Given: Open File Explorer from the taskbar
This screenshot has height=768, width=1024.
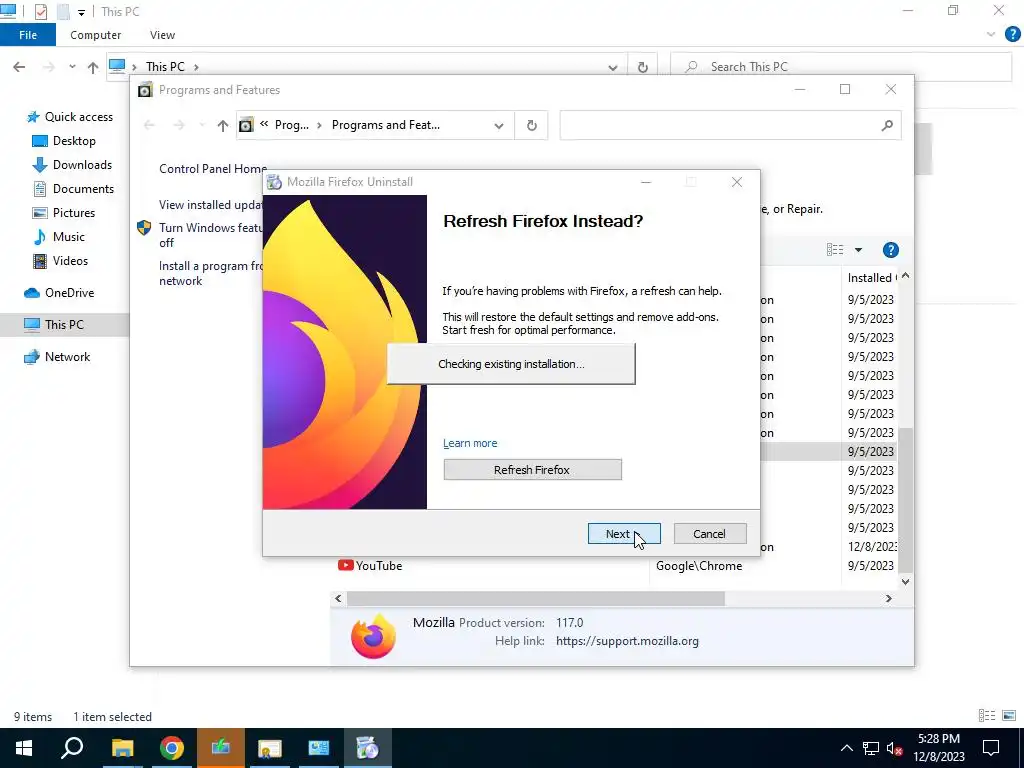Looking at the screenshot, I should 122,748.
